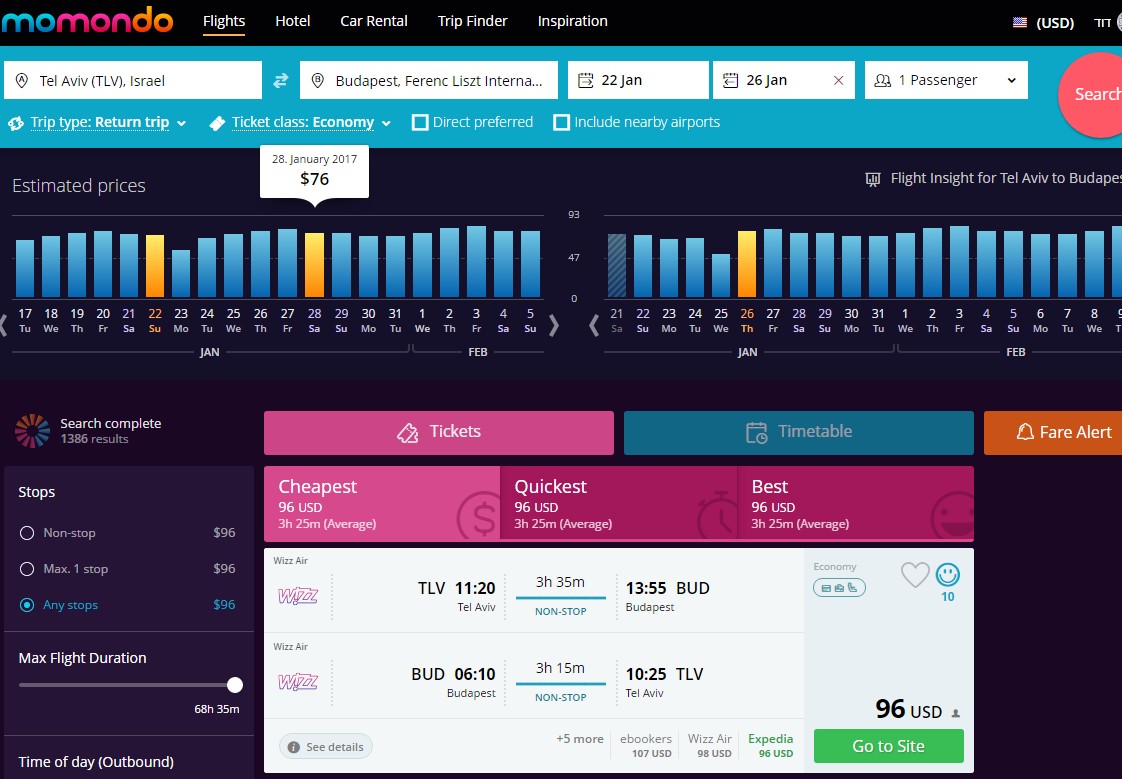Show next dates in outbound price chart
The height and width of the screenshot is (779, 1122).
[x=553, y=325]
